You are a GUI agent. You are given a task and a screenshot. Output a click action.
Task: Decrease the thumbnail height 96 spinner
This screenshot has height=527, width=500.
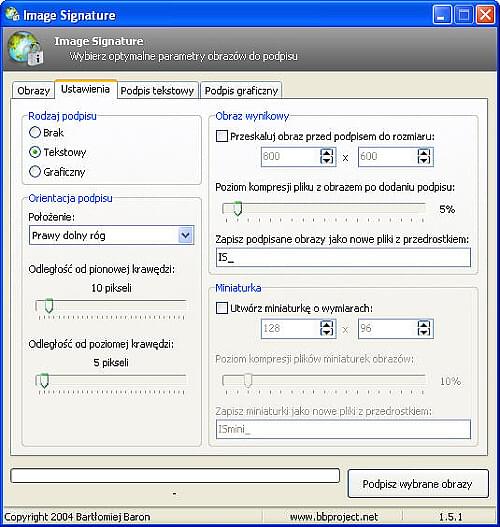pyautogui.click(x=424, y=332)
